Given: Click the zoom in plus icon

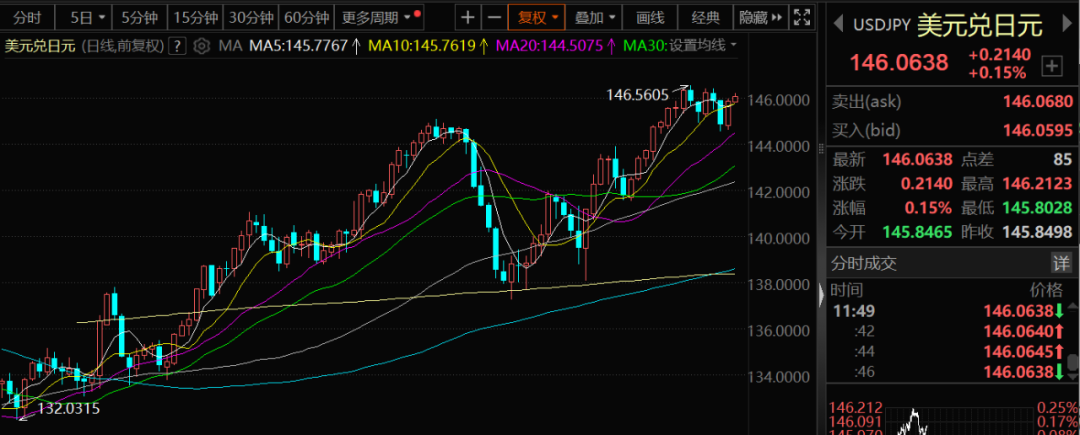Looking at the screenshot, I should coord(468,17).
